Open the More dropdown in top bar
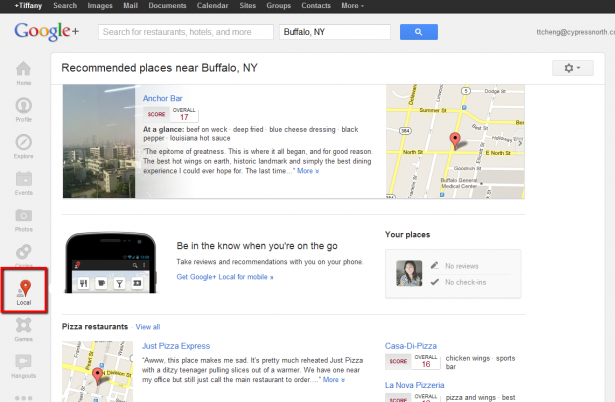This screenshot has width=615, height=402. click(352, 6)
